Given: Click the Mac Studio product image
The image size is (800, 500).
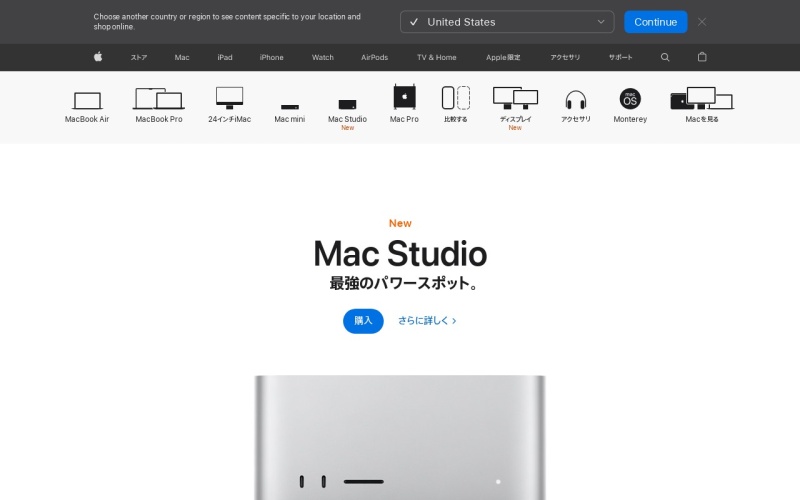Looking at the screenshot, I should (x=400, y=438).
